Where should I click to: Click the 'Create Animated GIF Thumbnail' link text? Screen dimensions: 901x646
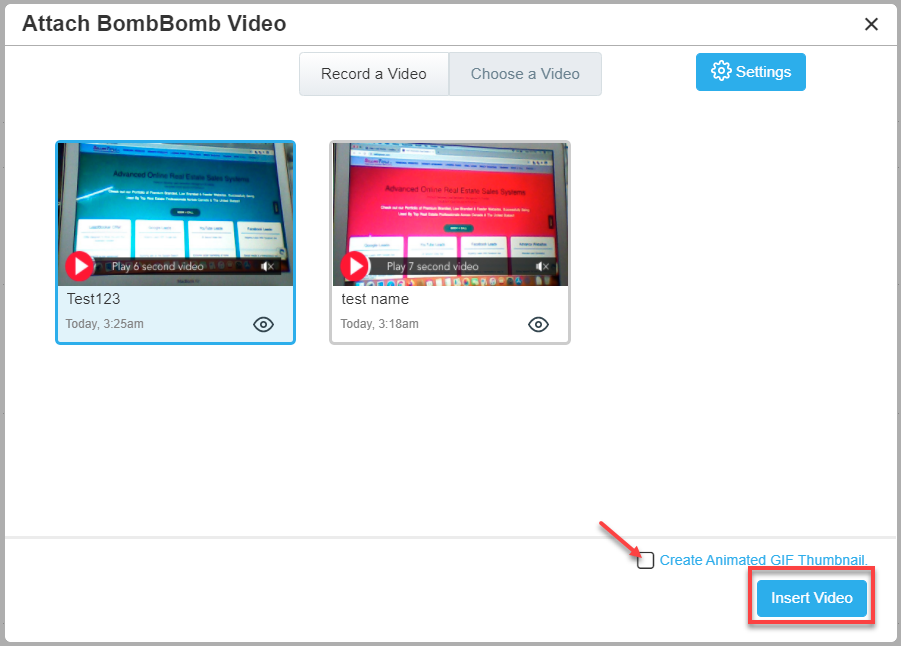(x=763, y=560)
